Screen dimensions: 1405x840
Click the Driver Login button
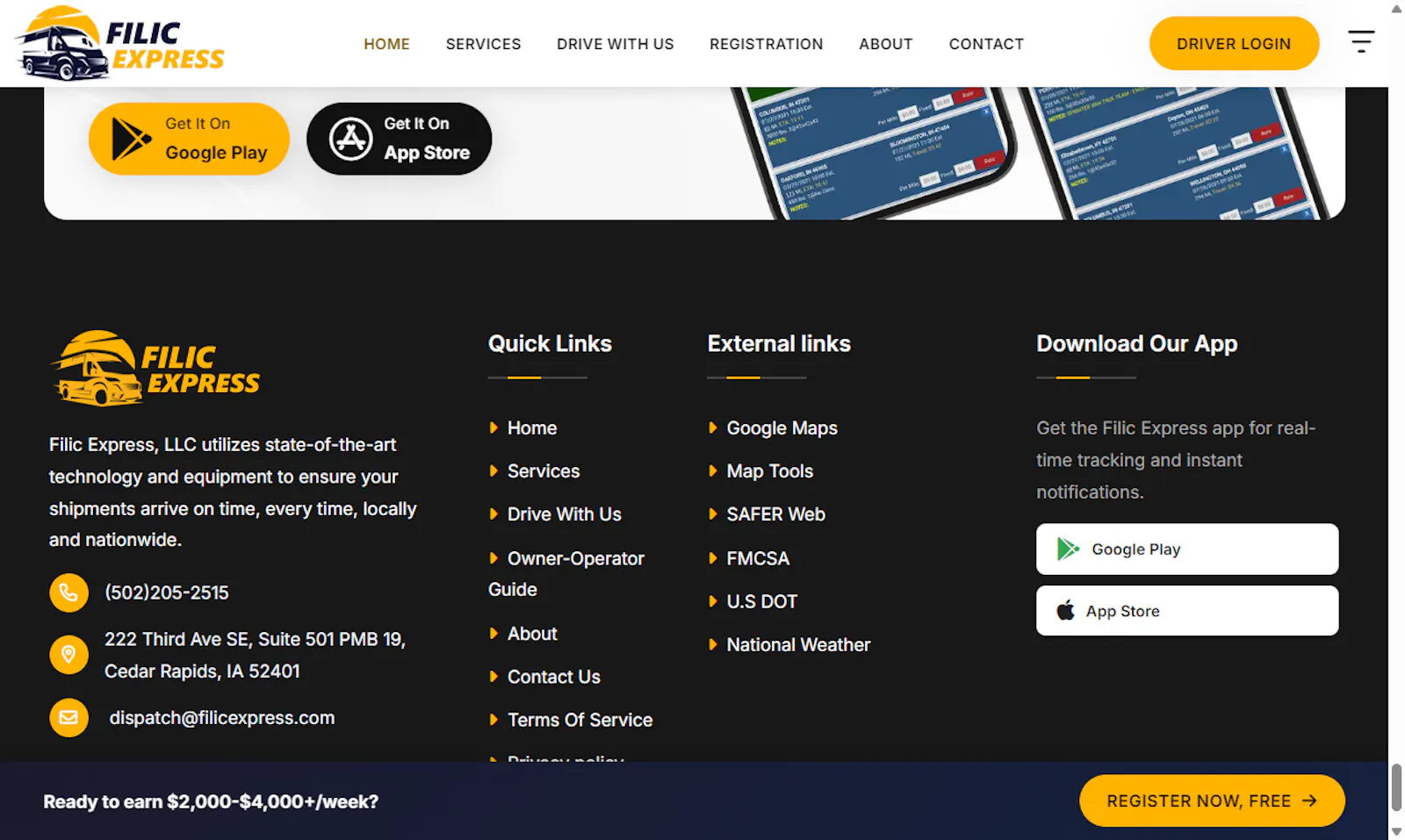[1234, 43]
